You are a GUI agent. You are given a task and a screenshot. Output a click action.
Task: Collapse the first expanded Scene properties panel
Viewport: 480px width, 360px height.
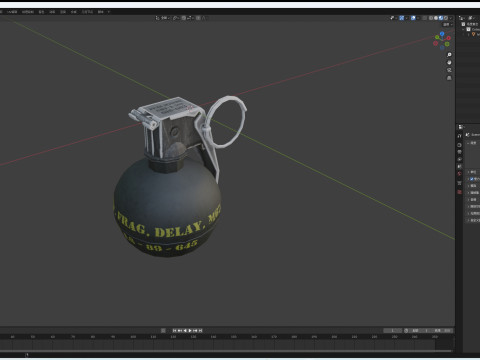tap(468, 143)
